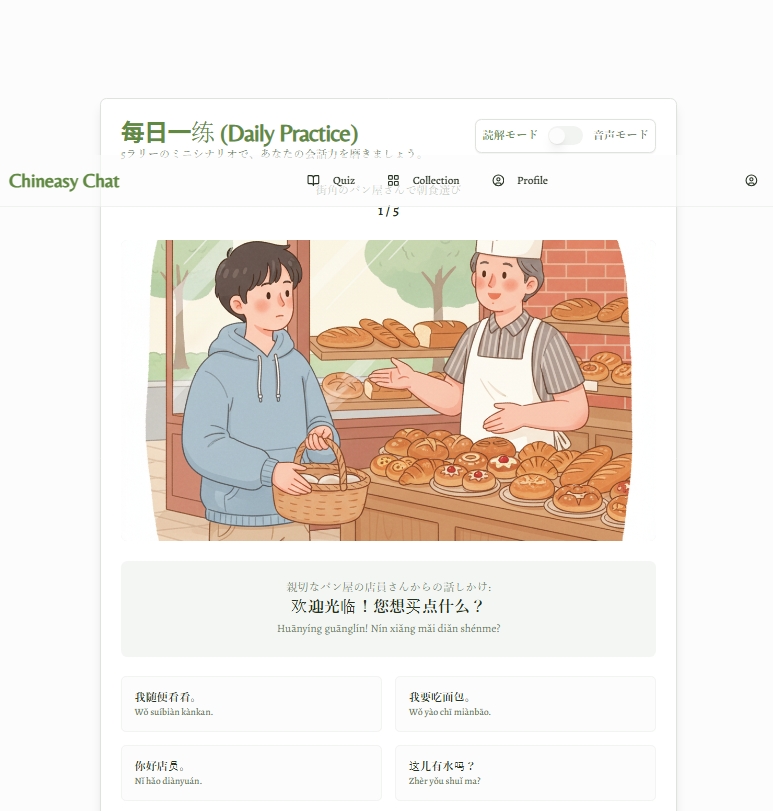Go to the Profile menu item
773x811 pixels.
coord(520,180)
